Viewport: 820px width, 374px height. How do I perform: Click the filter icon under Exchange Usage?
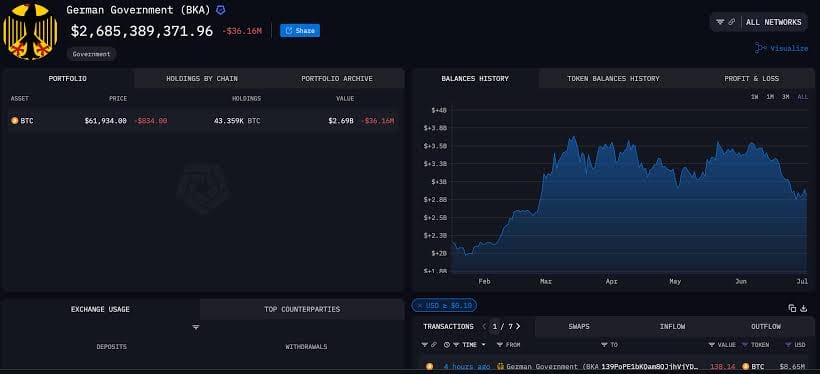[x=196, y=327]
